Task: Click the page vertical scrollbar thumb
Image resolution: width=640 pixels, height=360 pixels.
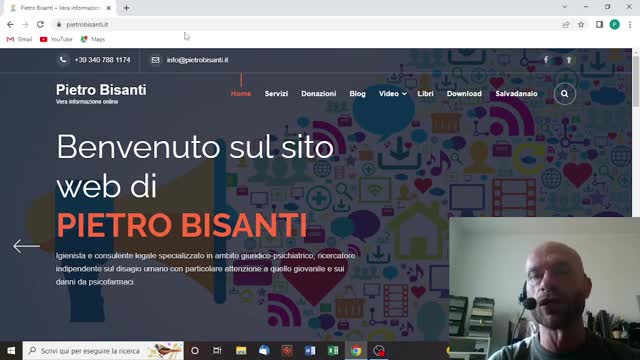Action: pyautogui.click(x=636, y=80)
